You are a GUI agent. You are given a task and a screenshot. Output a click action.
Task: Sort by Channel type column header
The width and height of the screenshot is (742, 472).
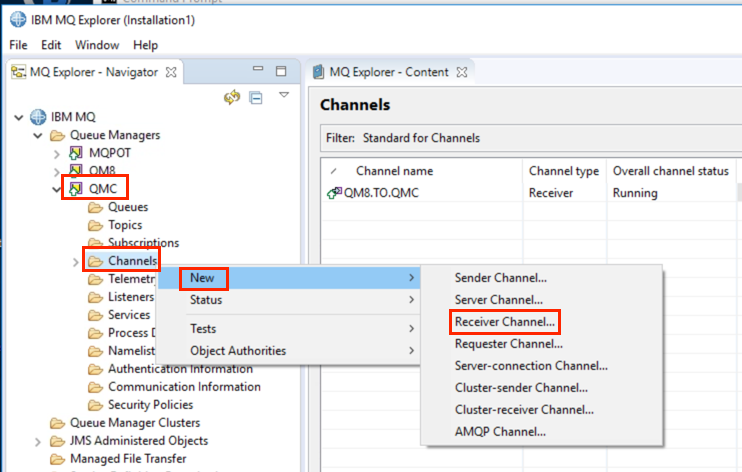[564, 171]
